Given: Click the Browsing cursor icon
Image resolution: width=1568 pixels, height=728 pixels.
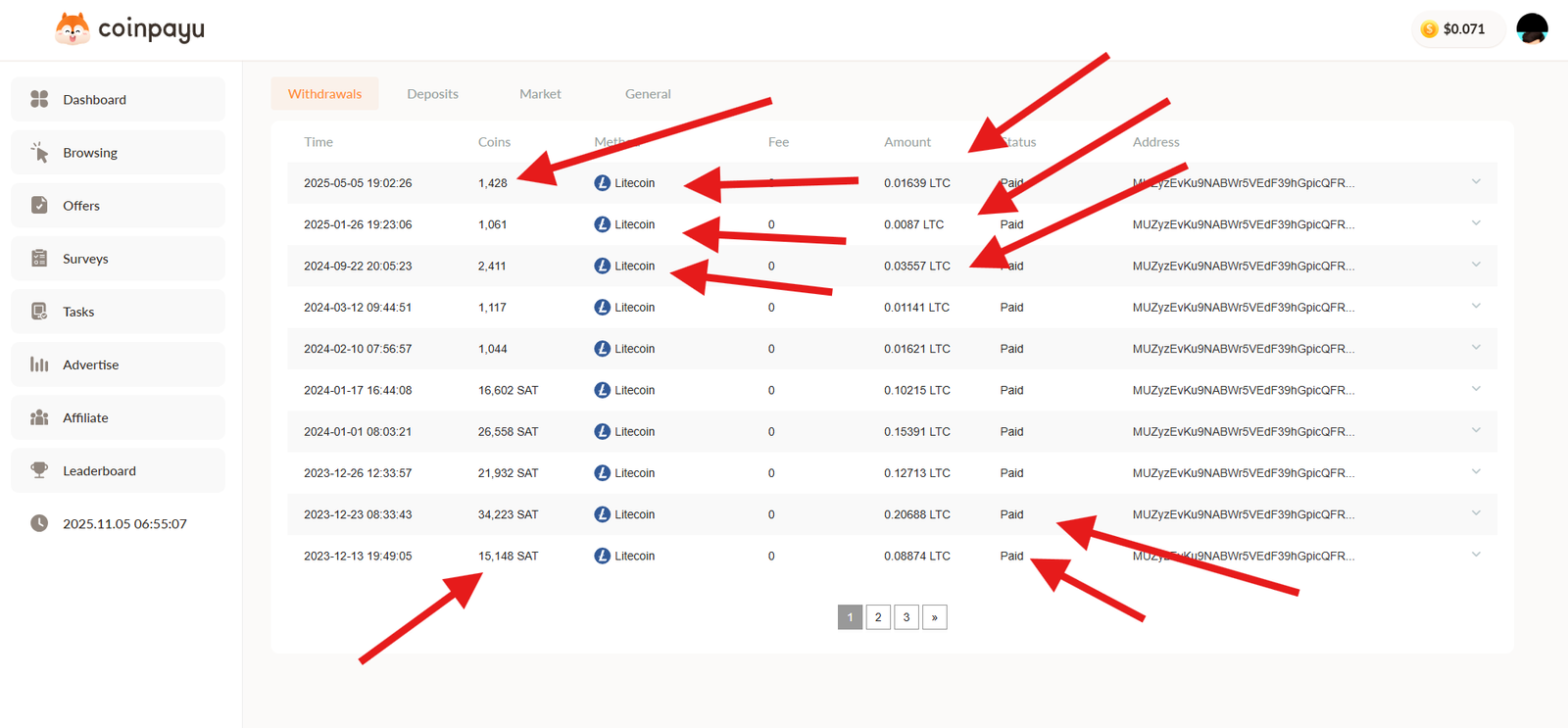Looking at the screenshot, I should (x=39, y=152).
